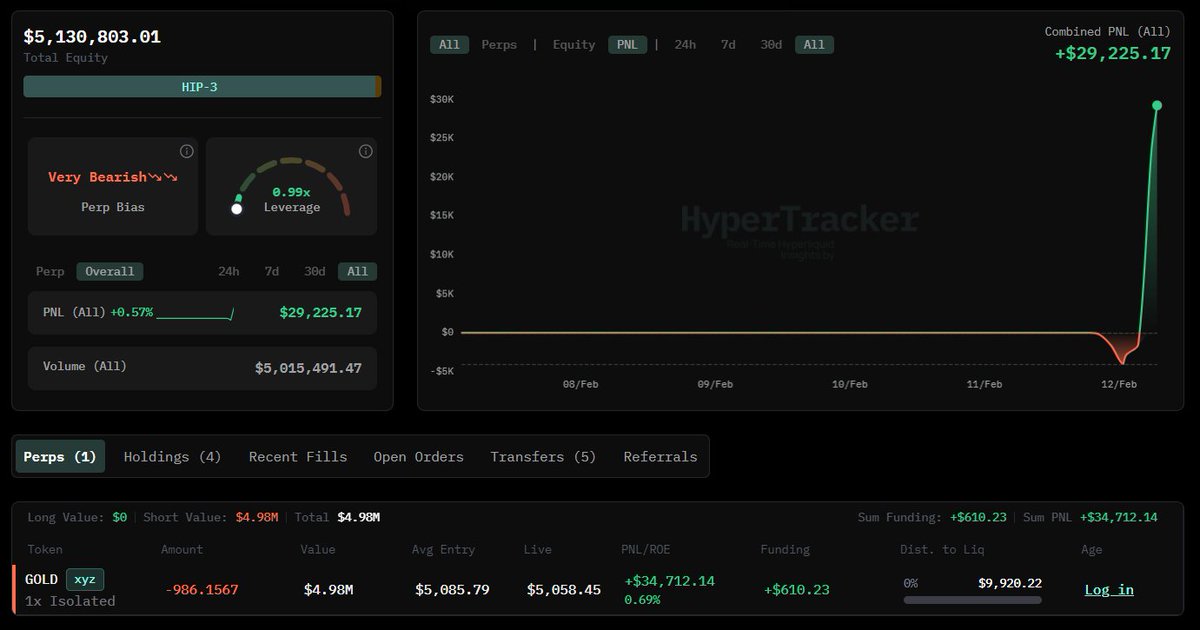Click the Combined PNL +$29,225.17 value
Image resolution: width=1200 pixels, height=630 pixels.
click(x=1113, y=53)
